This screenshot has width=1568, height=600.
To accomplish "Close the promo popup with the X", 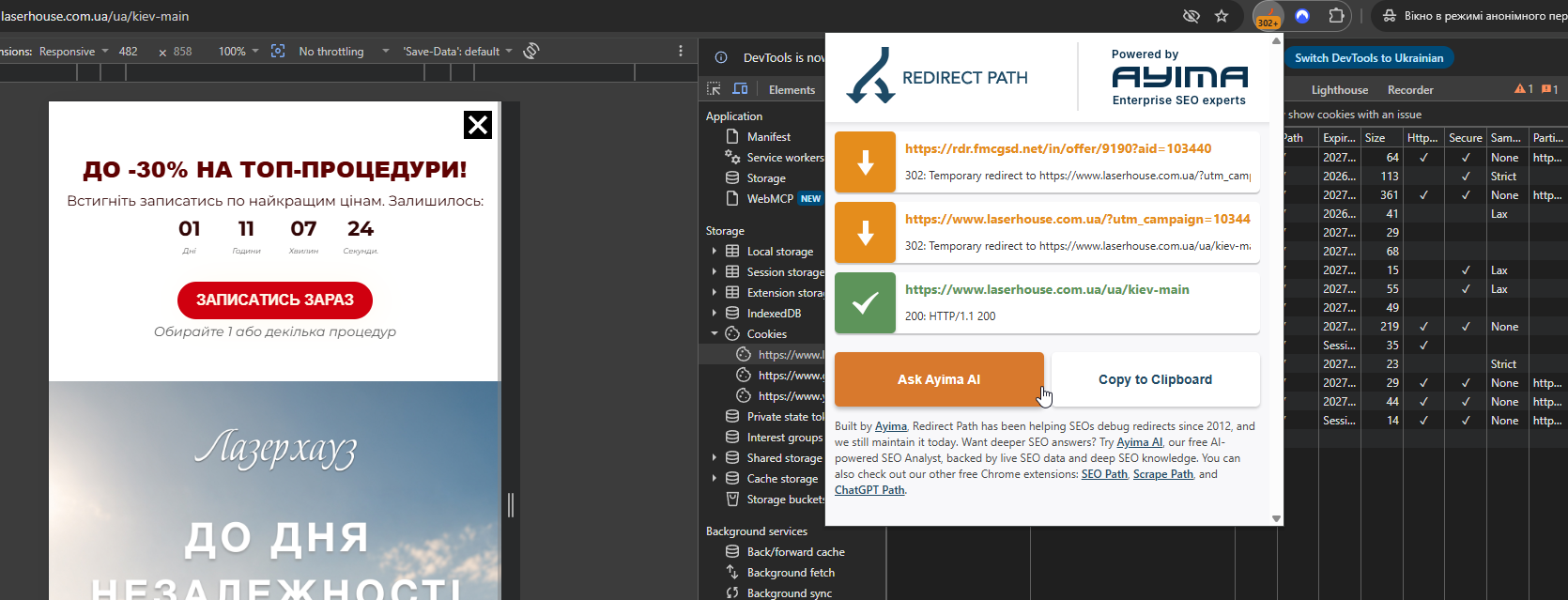I will (x=478, y=125).
